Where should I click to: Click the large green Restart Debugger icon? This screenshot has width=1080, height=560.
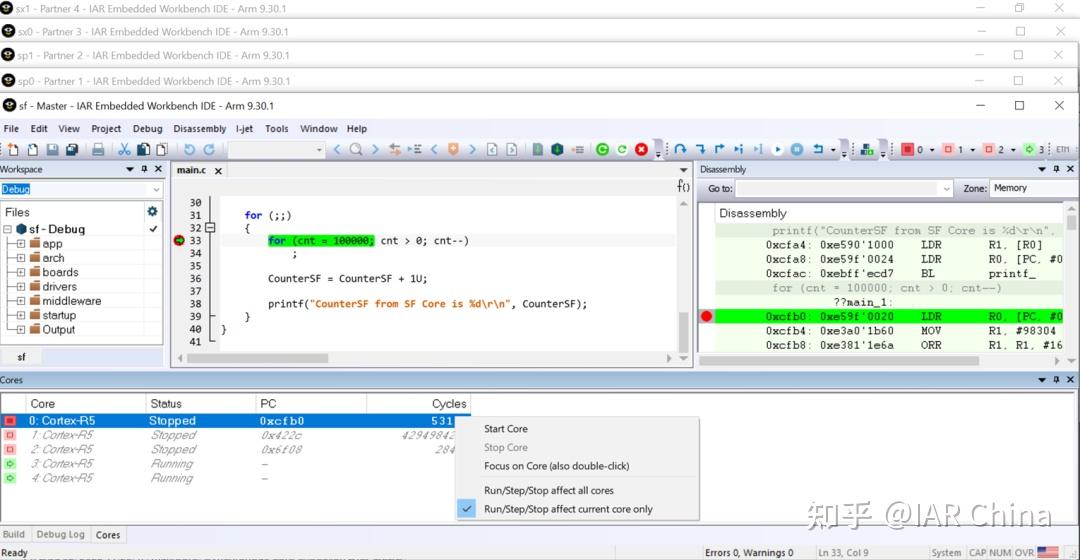[602, 149]
